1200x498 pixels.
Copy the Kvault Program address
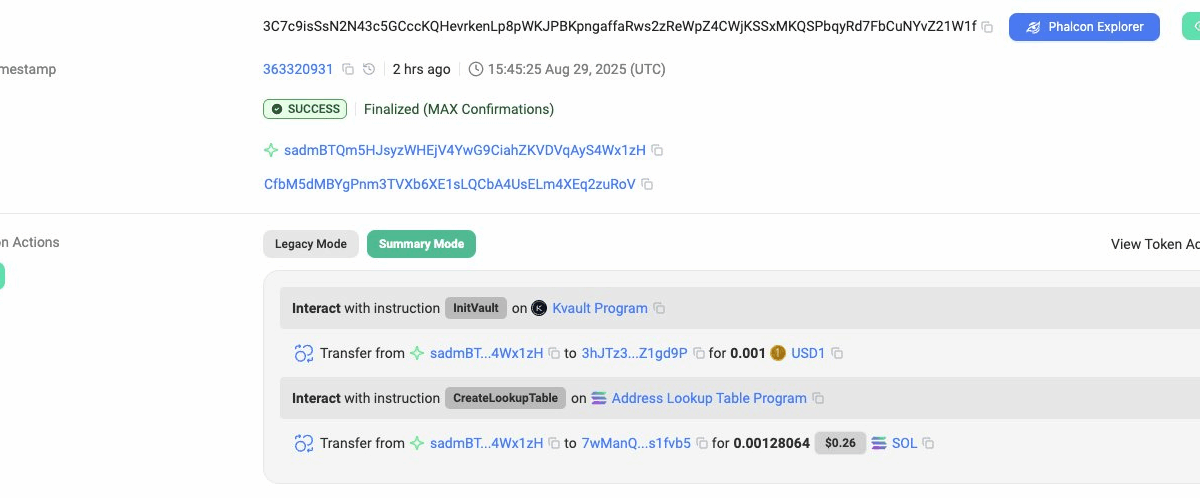point(659,308)
